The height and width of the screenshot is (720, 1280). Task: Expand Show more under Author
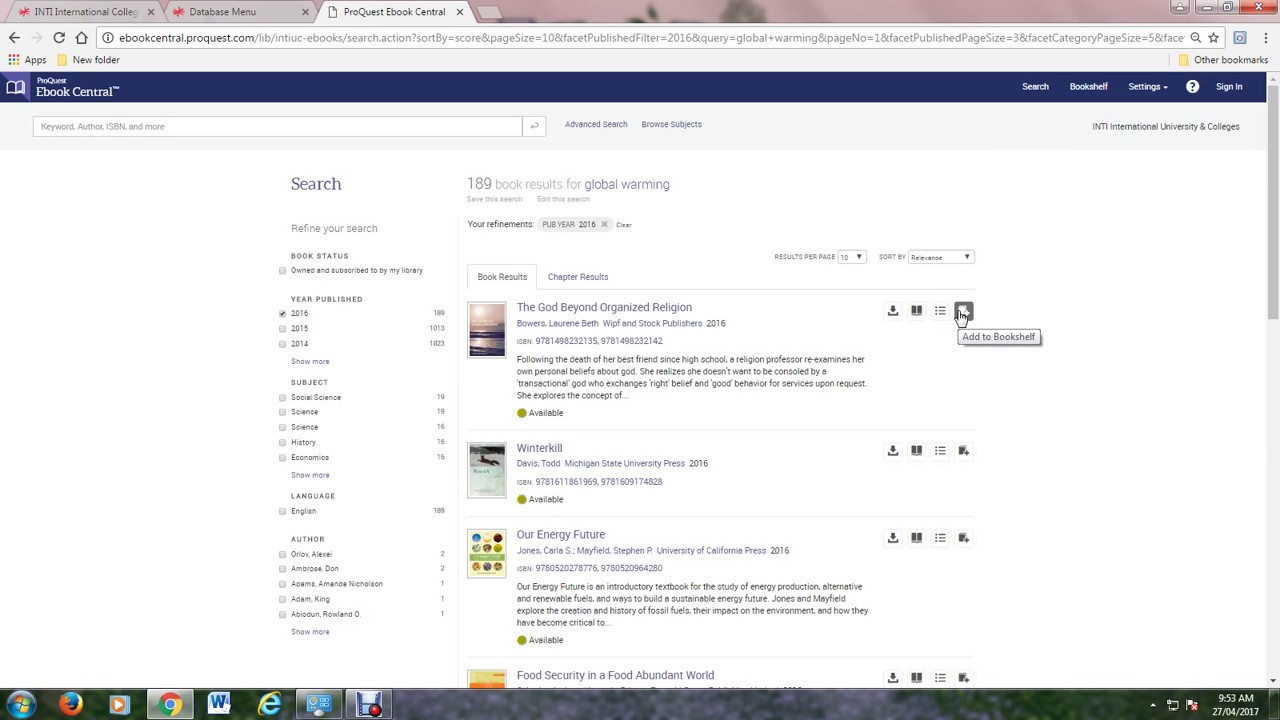(x=310, y=632)
